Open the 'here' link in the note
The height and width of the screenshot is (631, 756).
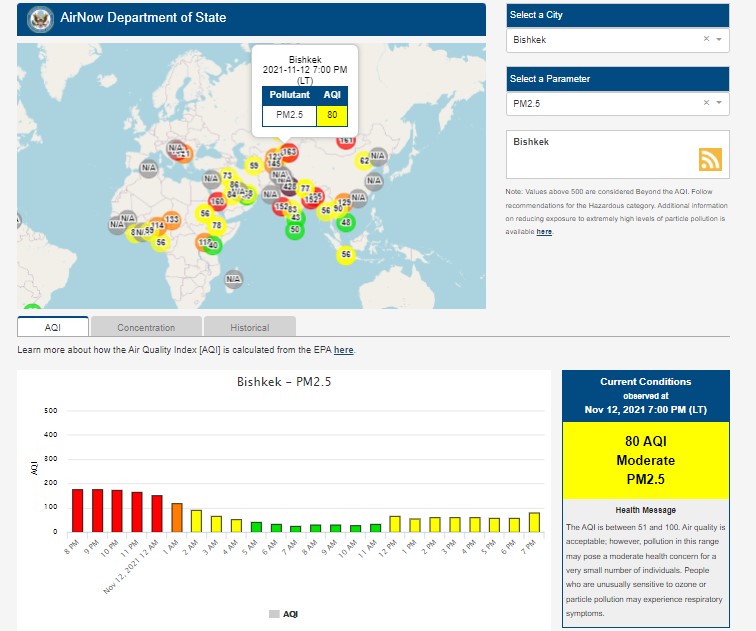(544, 232)
